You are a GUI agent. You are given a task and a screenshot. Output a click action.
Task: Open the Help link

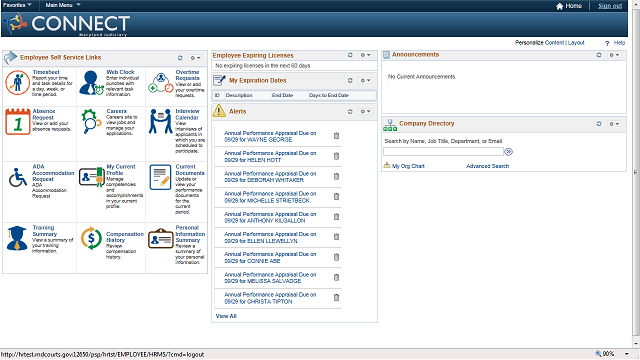click(619, 42)
